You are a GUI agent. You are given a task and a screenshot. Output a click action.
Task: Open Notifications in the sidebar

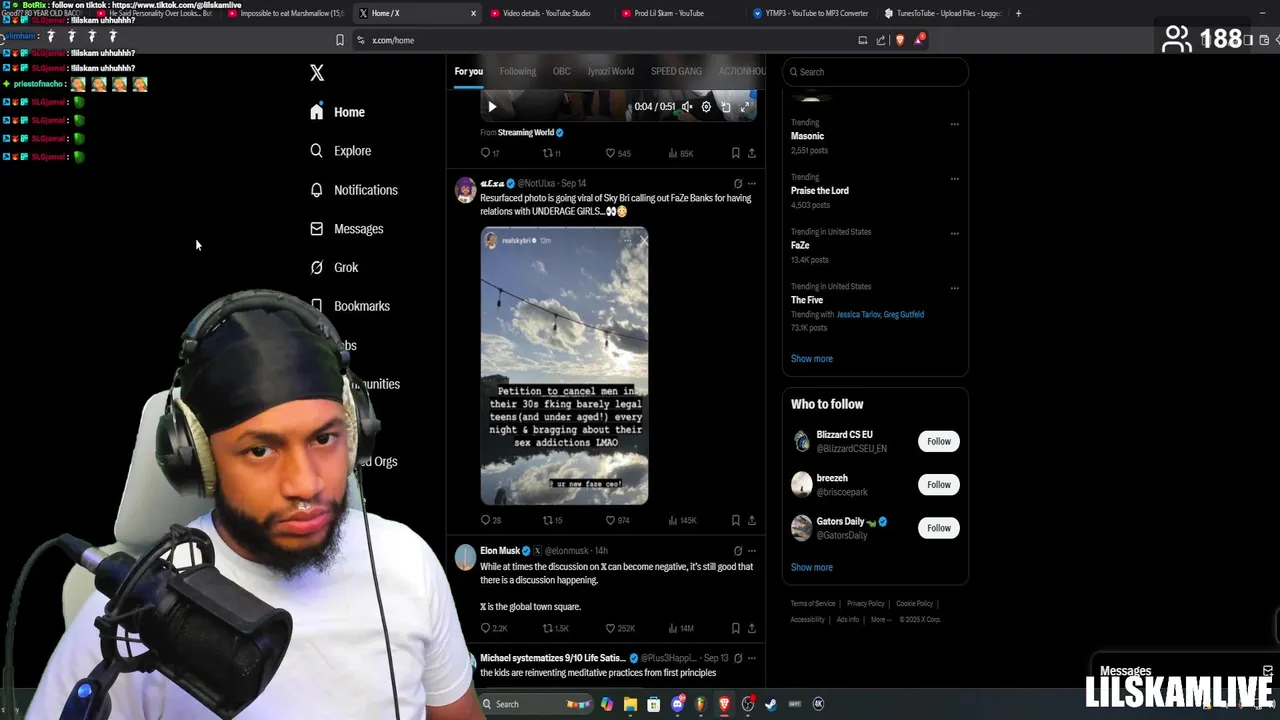353,190
